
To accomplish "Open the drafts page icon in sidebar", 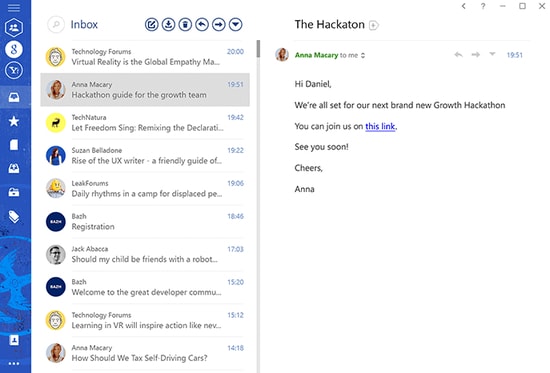I will [x=14, y=145].
